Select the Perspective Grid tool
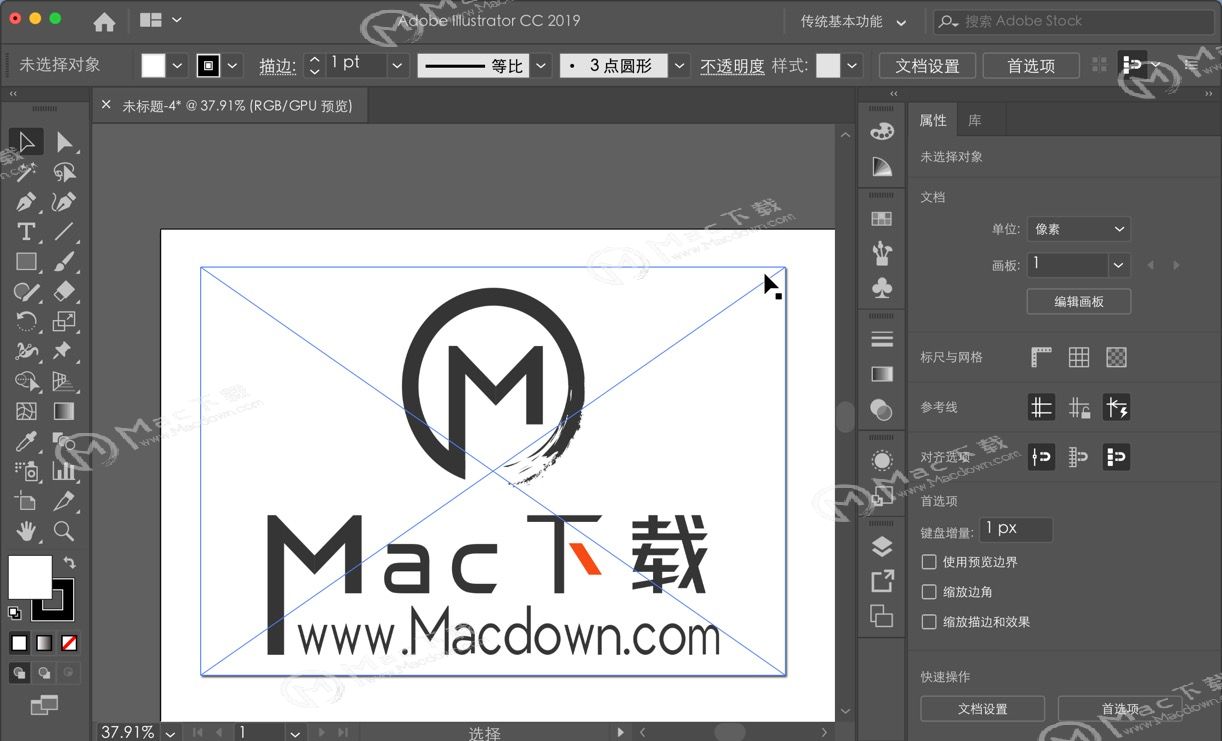 point(64,381)
